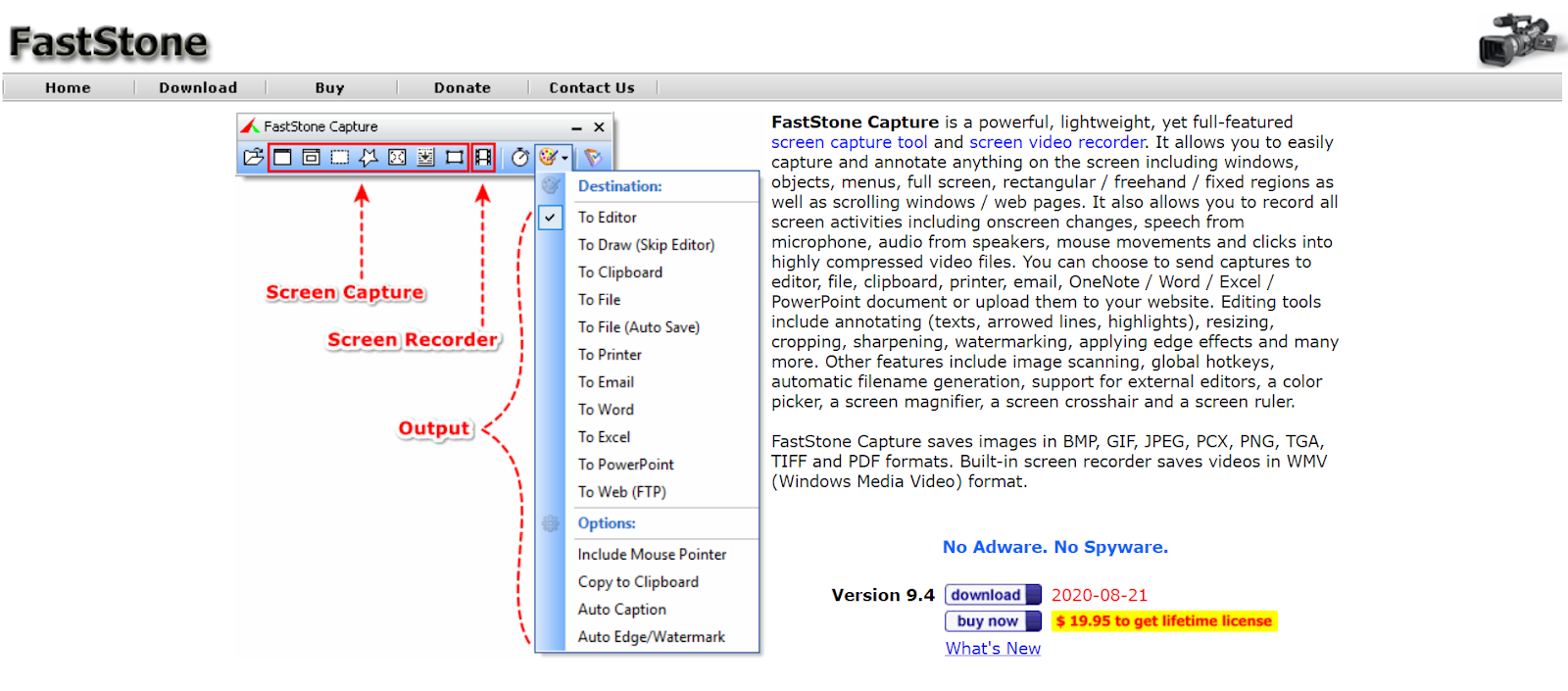Select the Capture Scrolling Window tool
The image size is (1568, 691).
click(425, 157)
